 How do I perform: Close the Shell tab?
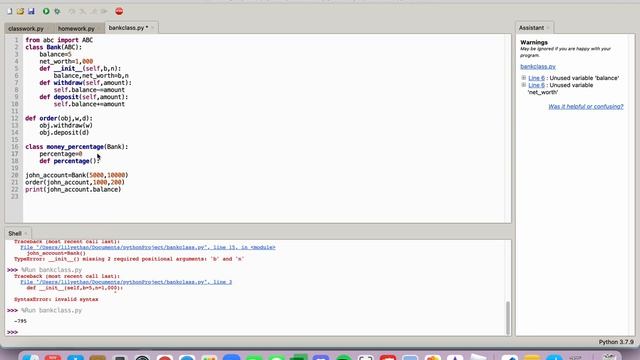pyautogui.click(x=26, y=233)
